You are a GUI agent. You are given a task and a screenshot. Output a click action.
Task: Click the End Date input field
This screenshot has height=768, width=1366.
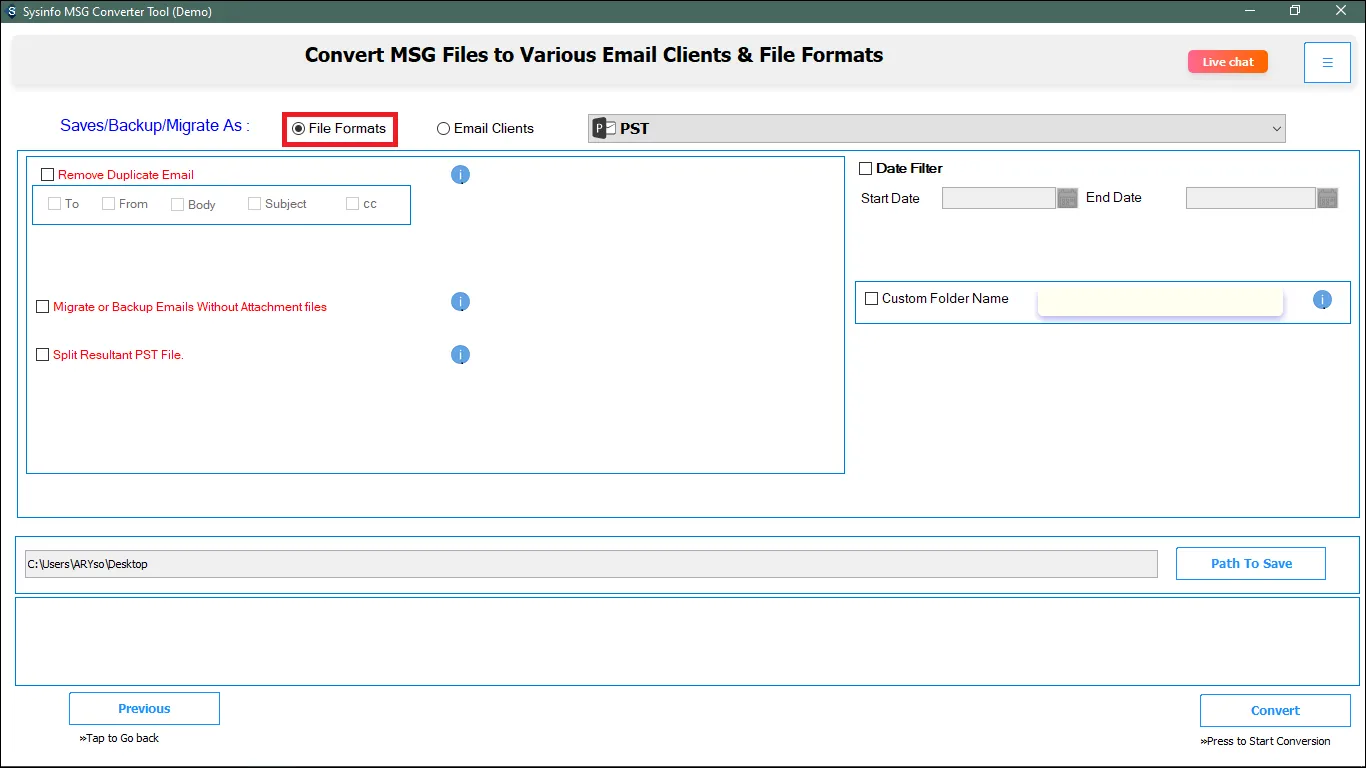pyautogui.click(x=1251, y=198)
